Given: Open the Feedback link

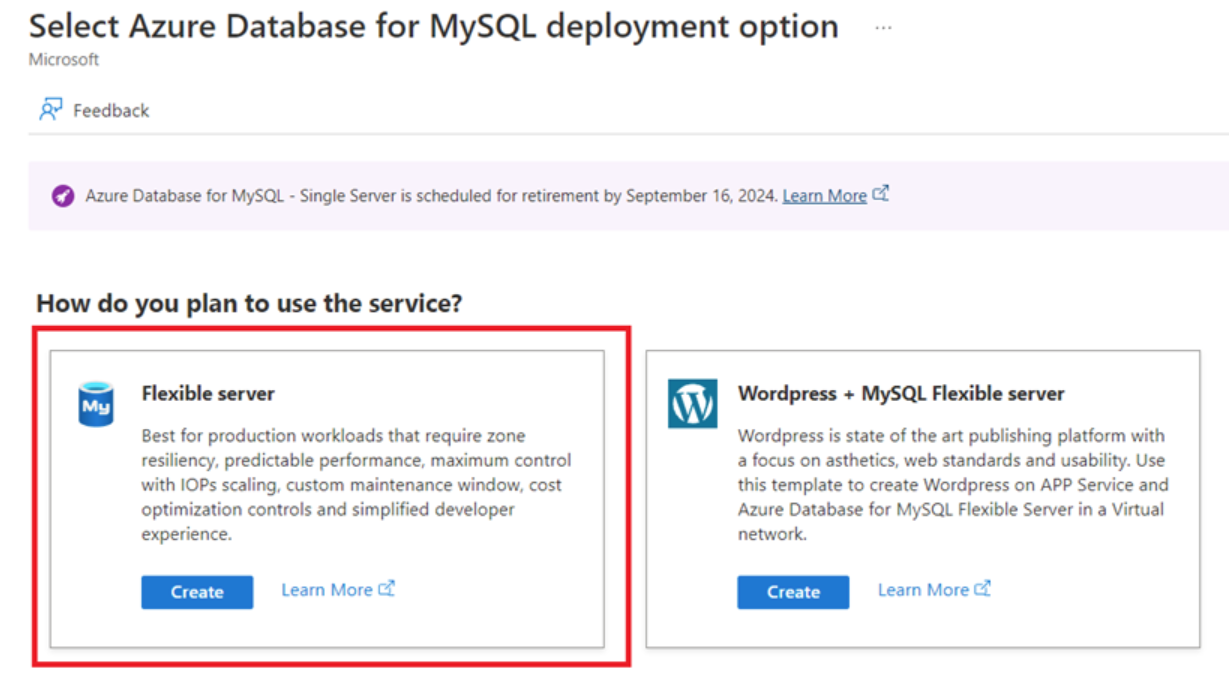Looking at the screenshot, I should click(111, 110).
